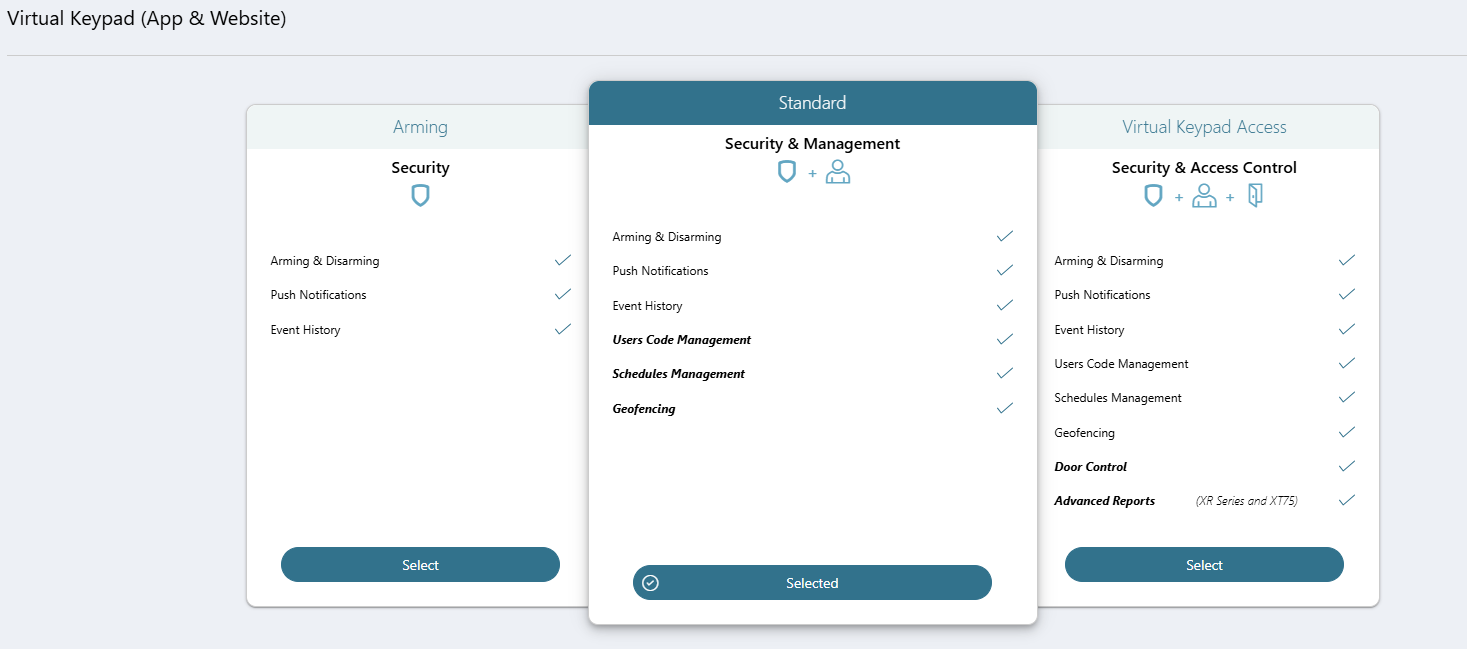Click Schedules Management feature in Standard plan
The width and height of the screenshot is (1467, 649).
(x=679, y=374)
